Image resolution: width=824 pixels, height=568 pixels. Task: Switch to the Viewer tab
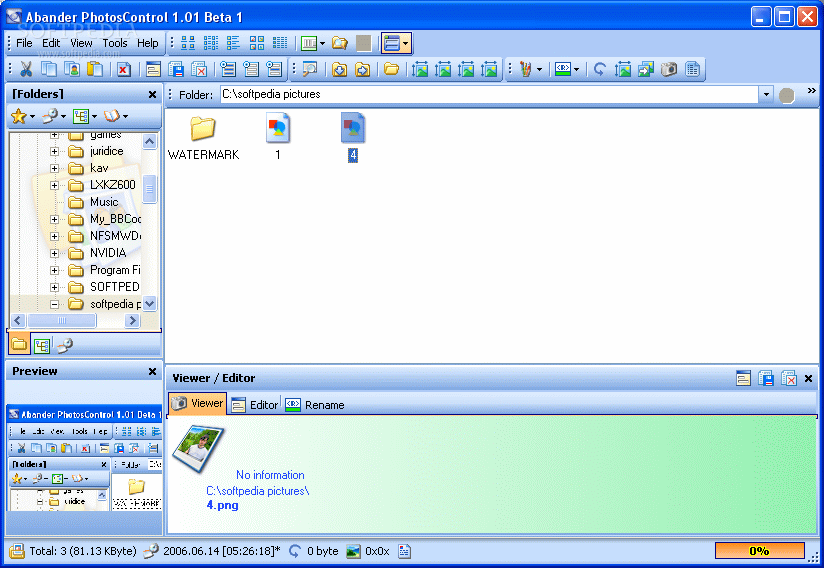pos(198,403)
